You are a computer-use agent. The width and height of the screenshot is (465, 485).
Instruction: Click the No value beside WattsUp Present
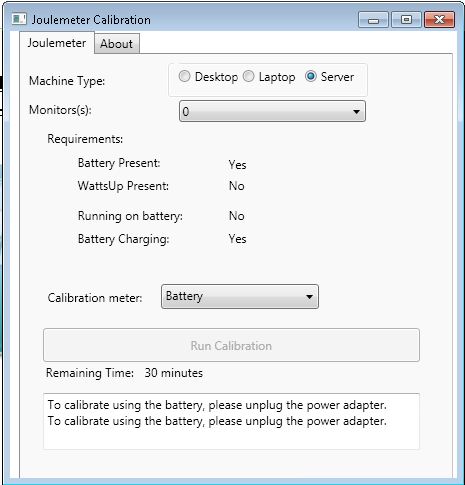point(237,186)
